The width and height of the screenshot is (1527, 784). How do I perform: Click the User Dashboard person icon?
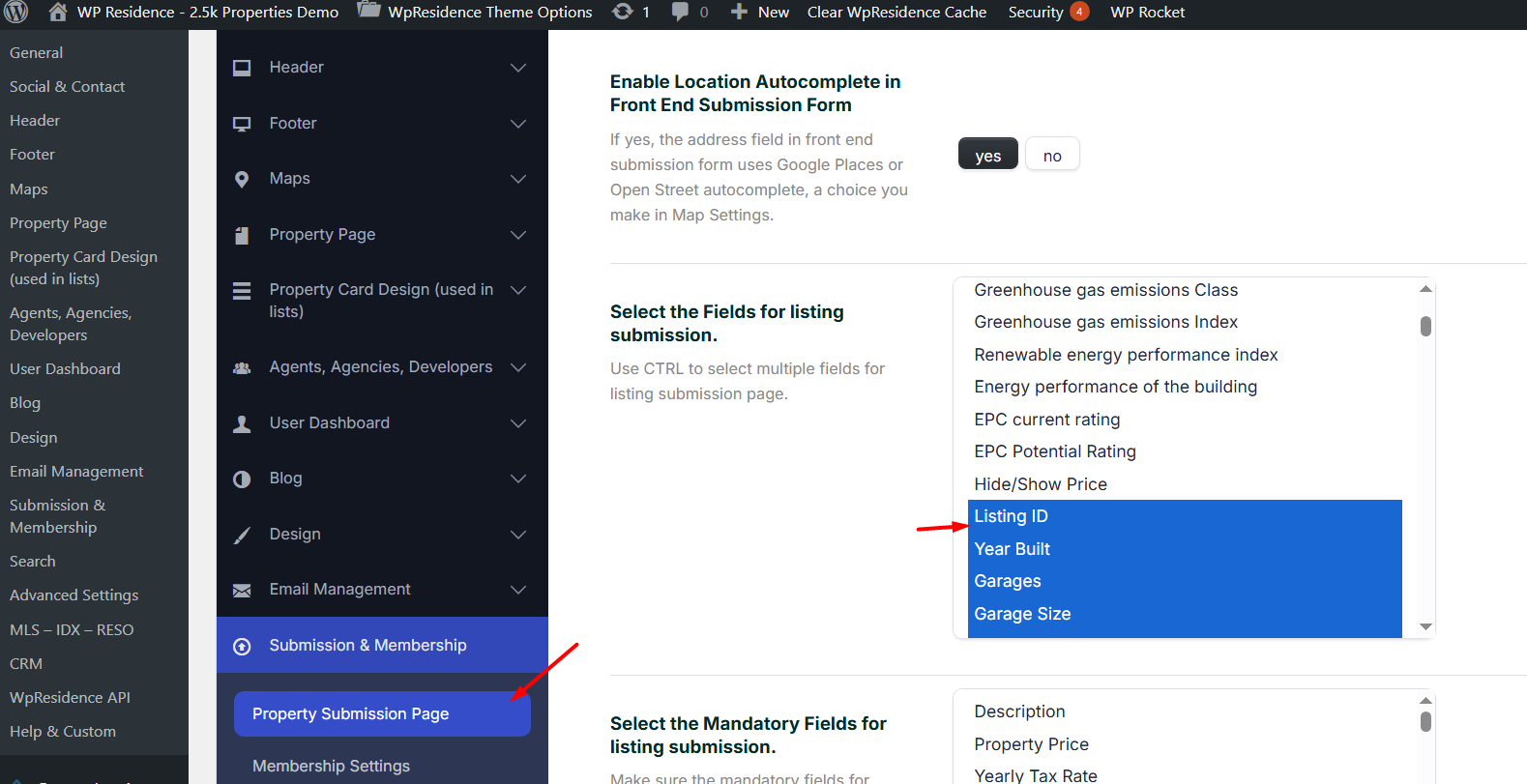(x=242, y=423)
